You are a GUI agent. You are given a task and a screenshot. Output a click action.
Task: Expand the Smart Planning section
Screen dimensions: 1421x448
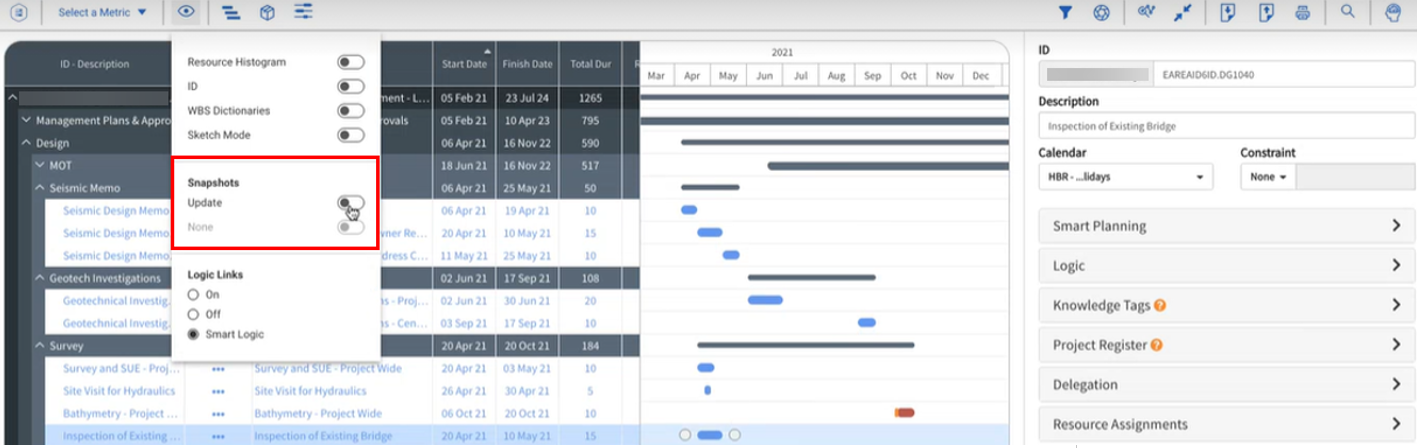coord(1225,226)
